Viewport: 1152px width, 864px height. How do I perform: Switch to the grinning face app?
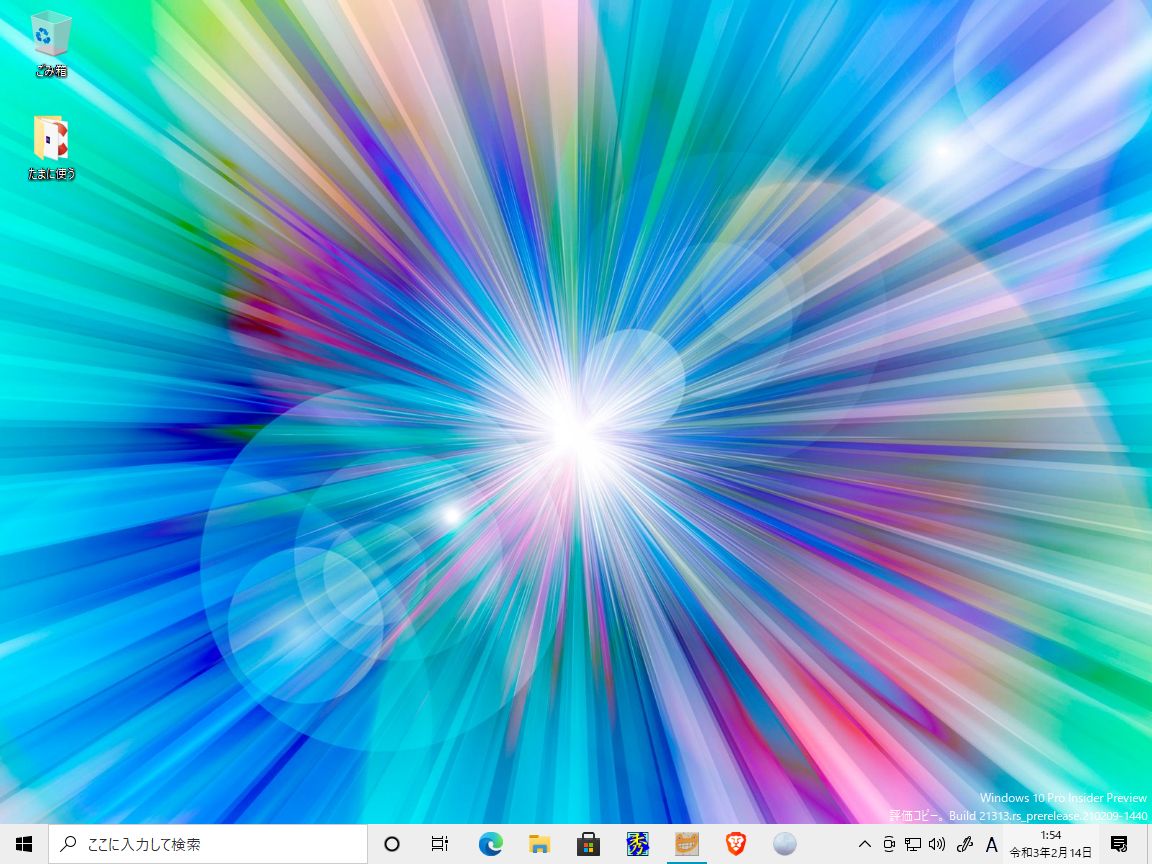686,844
